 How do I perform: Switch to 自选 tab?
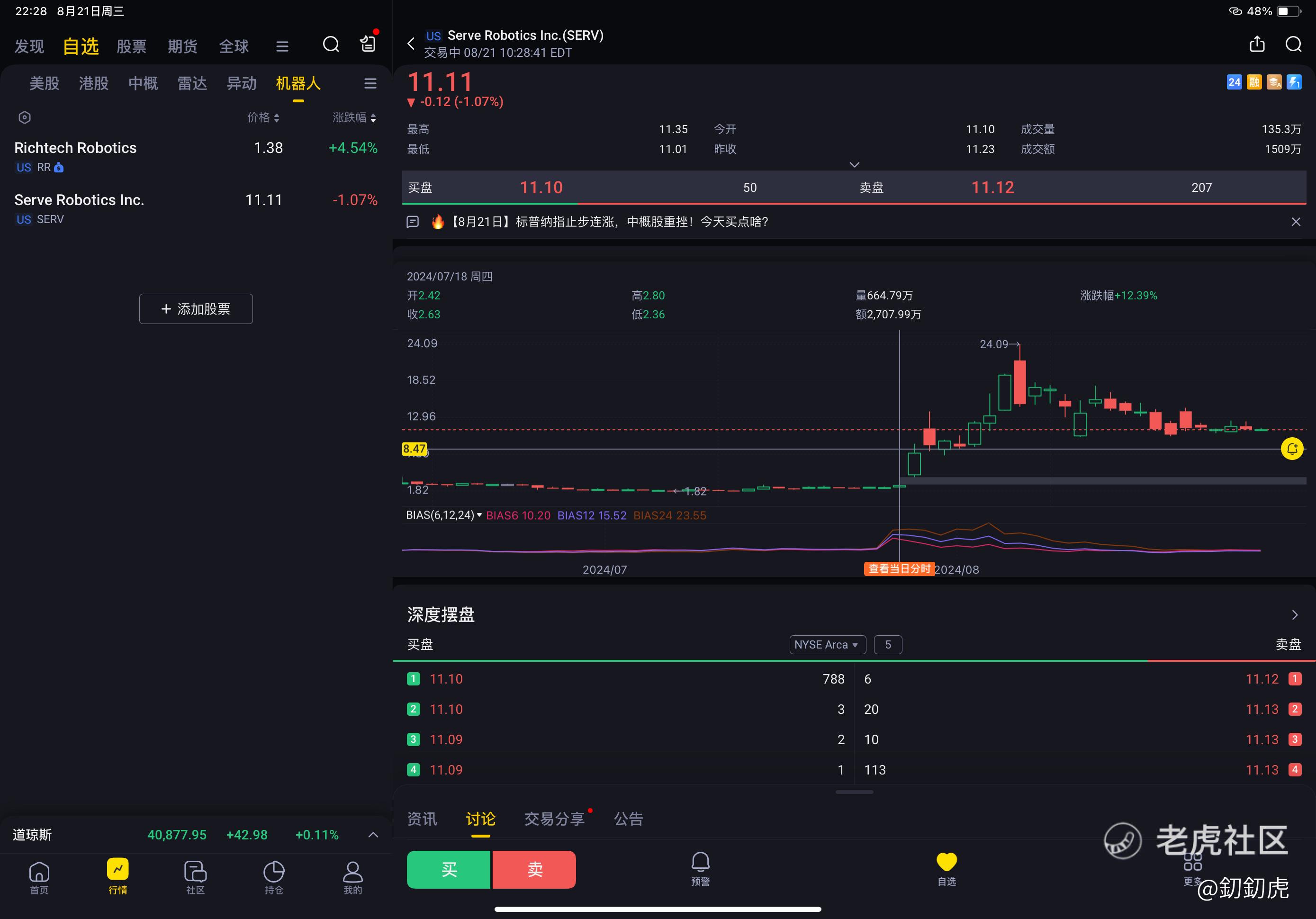coord(81,46)
